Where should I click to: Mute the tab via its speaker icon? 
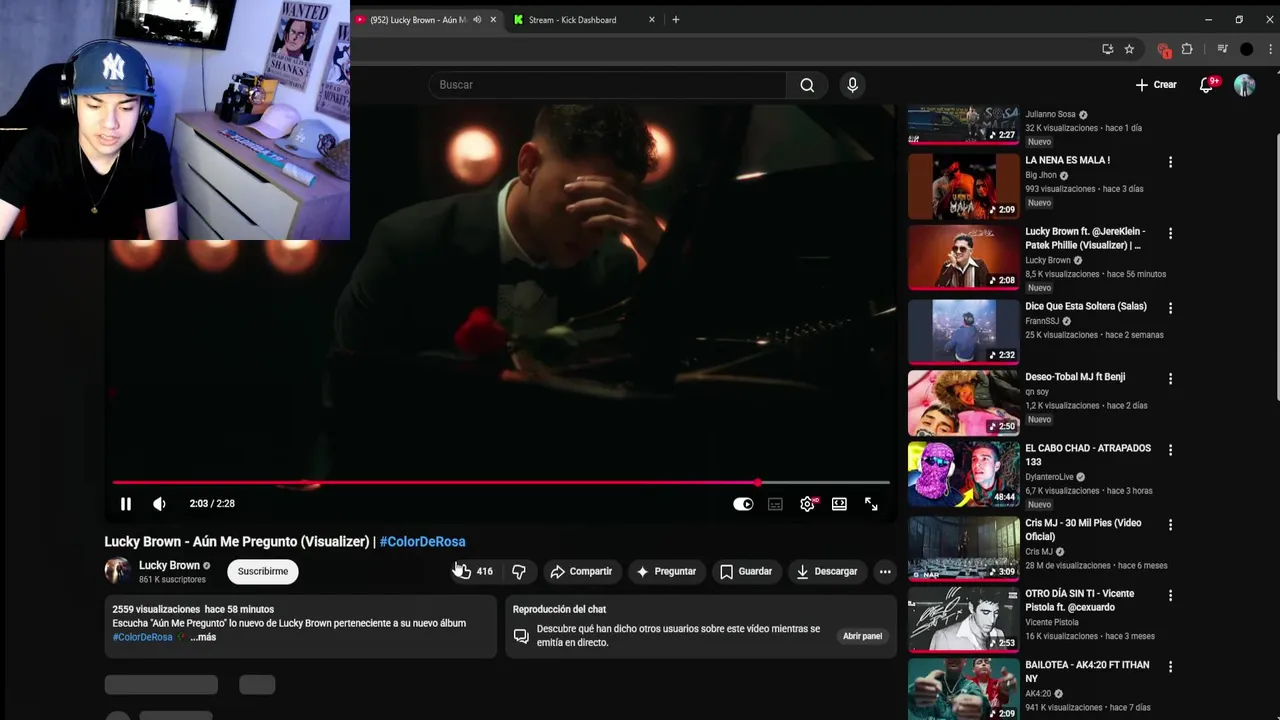point(477,20)
